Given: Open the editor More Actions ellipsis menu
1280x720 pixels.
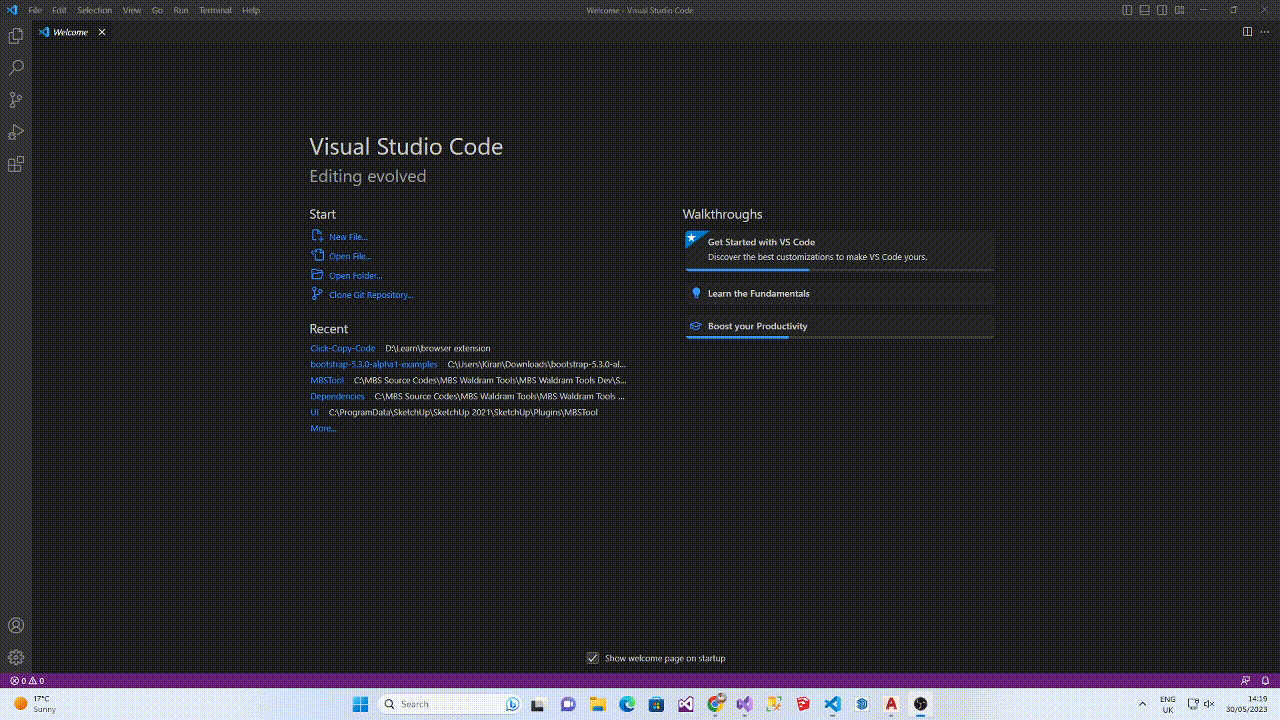Looking at the screenshot, I should point(1264,32).
